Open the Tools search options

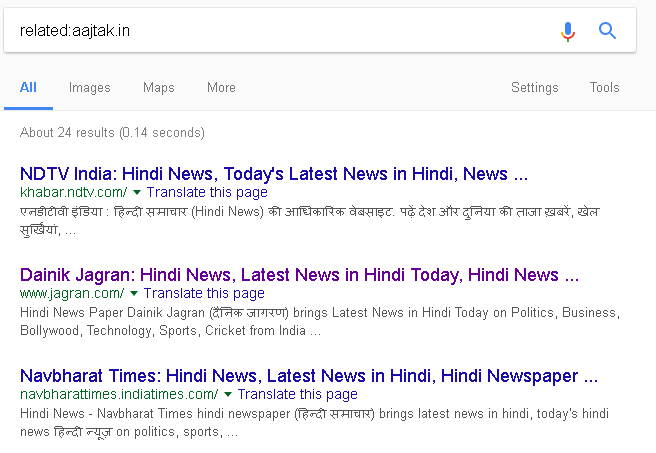(604, 88)
